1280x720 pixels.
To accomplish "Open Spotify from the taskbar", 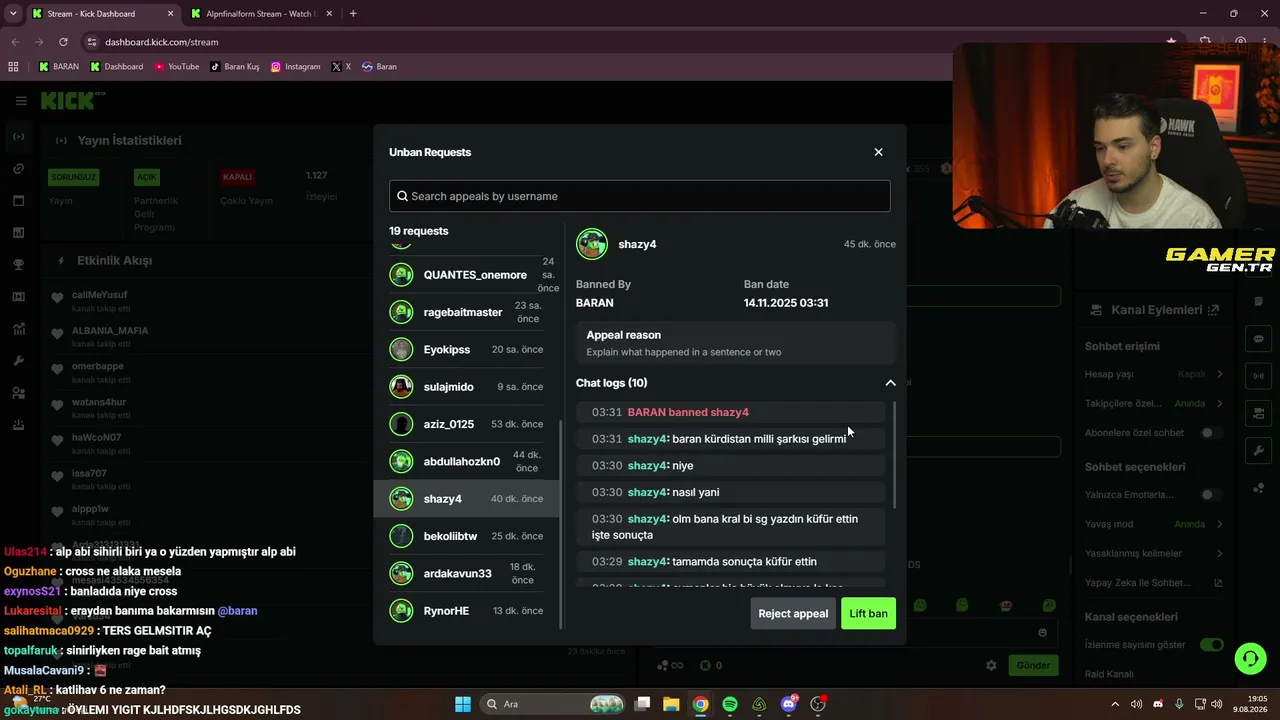I will point(730,704).
